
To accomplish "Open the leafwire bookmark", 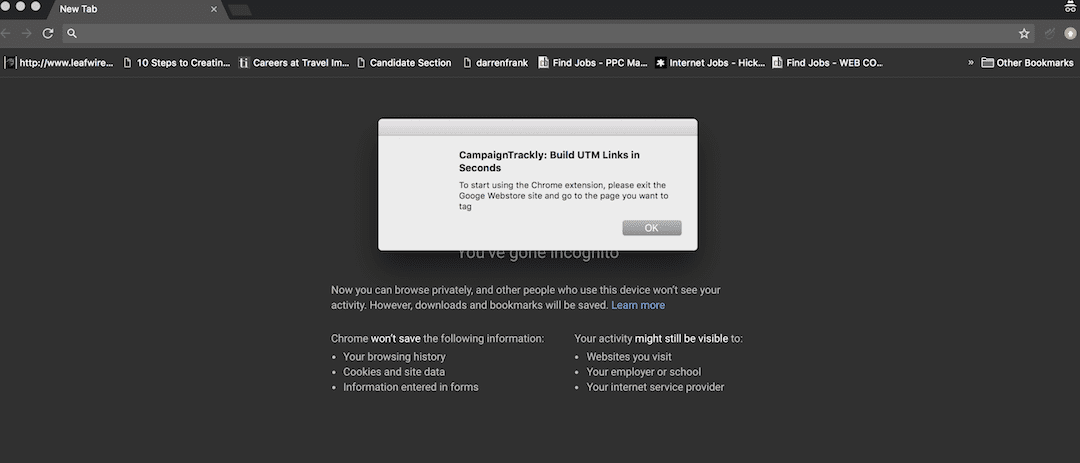I will click(x=59, y=63).
